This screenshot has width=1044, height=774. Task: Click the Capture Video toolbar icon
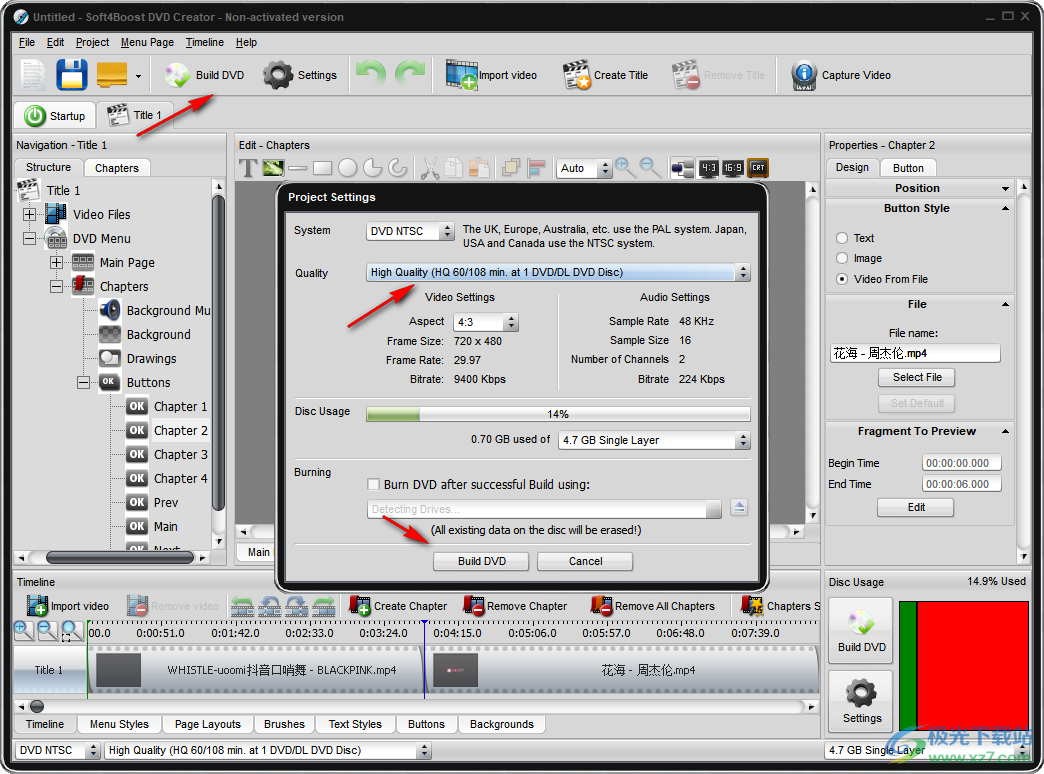[841, 75]
